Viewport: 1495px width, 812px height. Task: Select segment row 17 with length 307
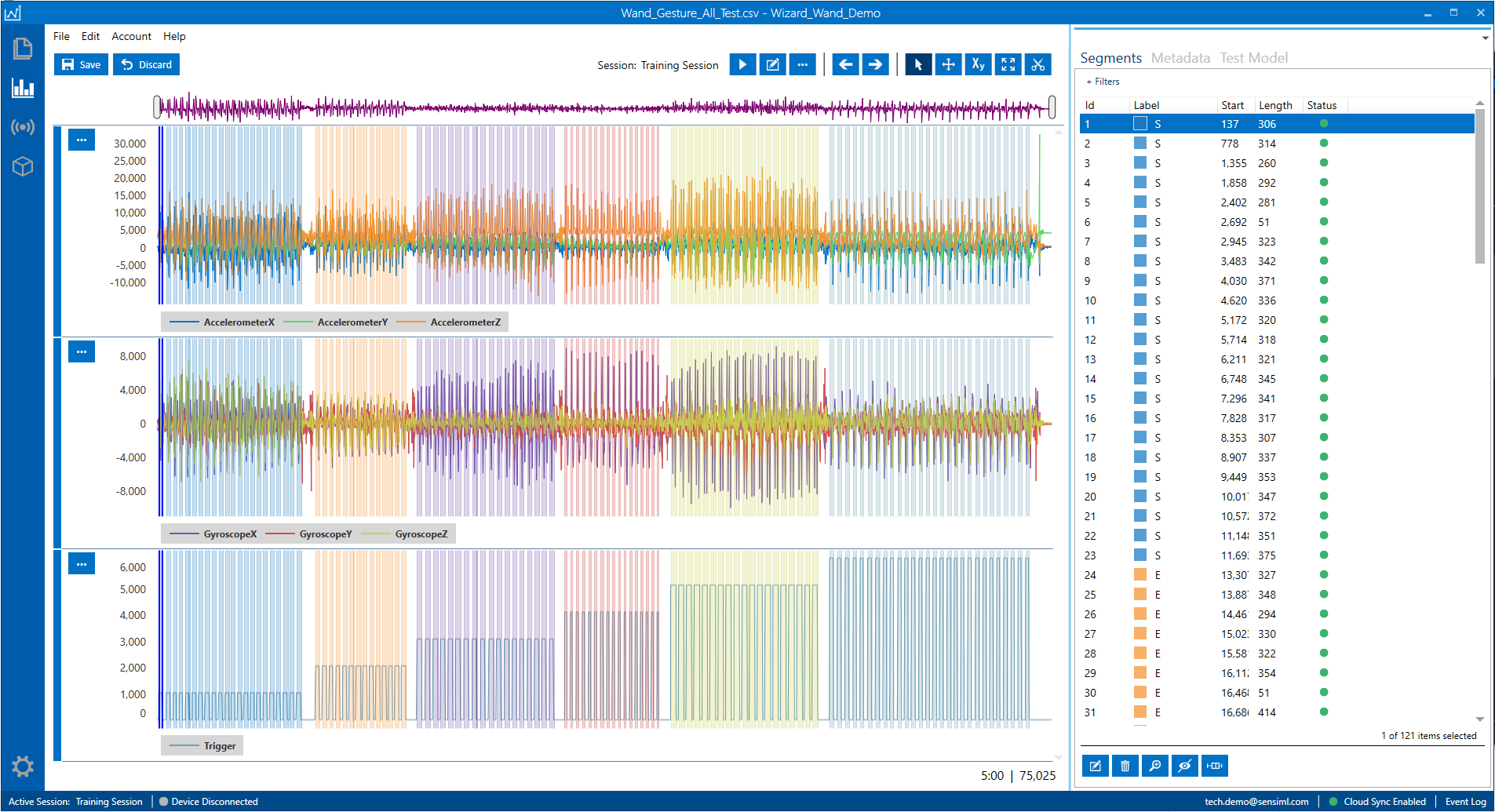tap(1277, 438)
